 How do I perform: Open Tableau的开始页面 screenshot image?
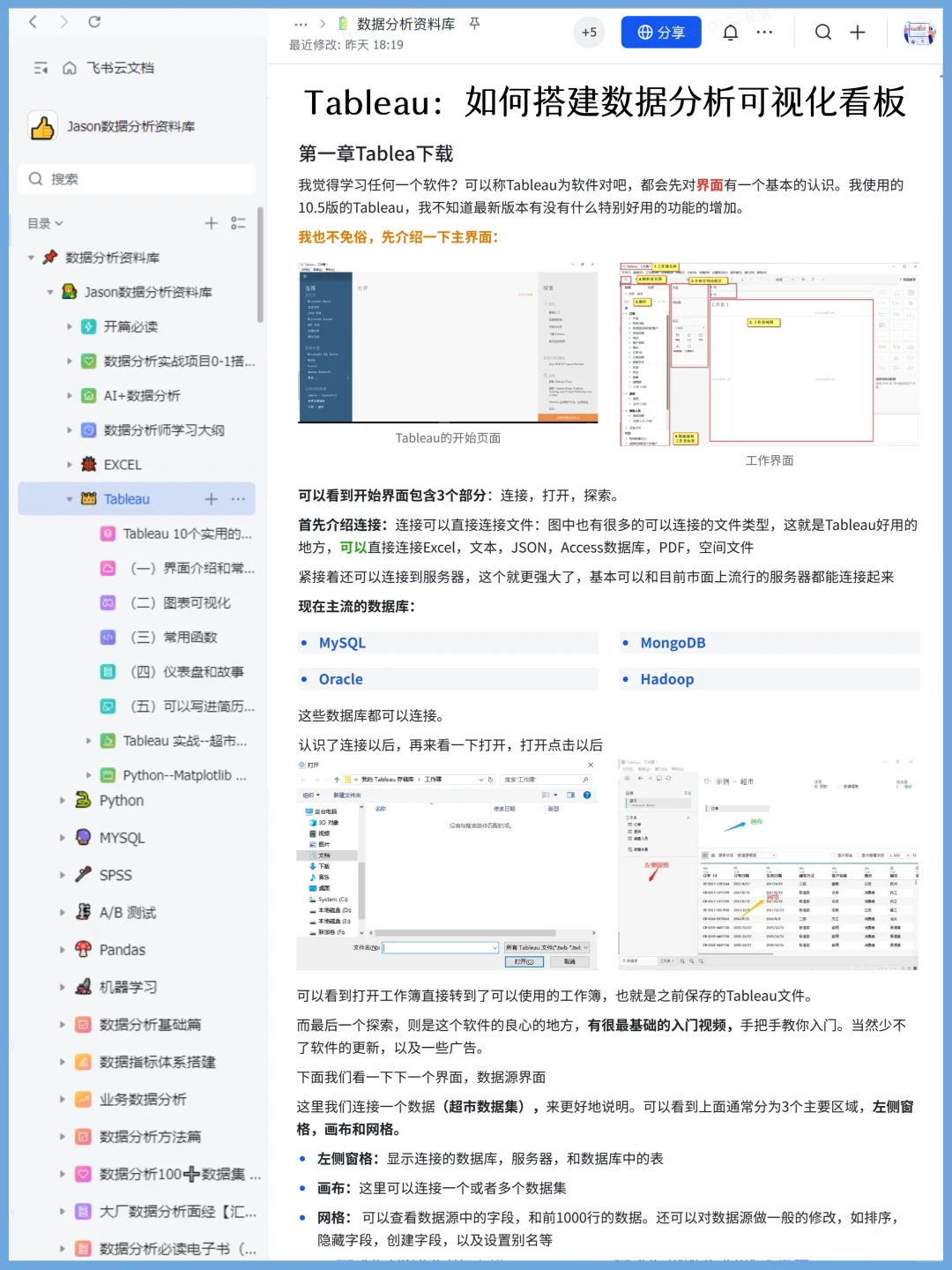(448, 342)
